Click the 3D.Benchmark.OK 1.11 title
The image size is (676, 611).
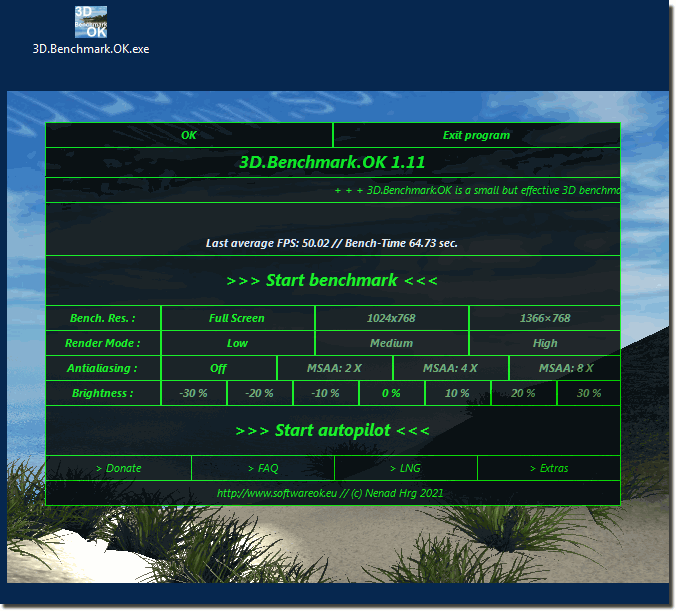[332, 163]
